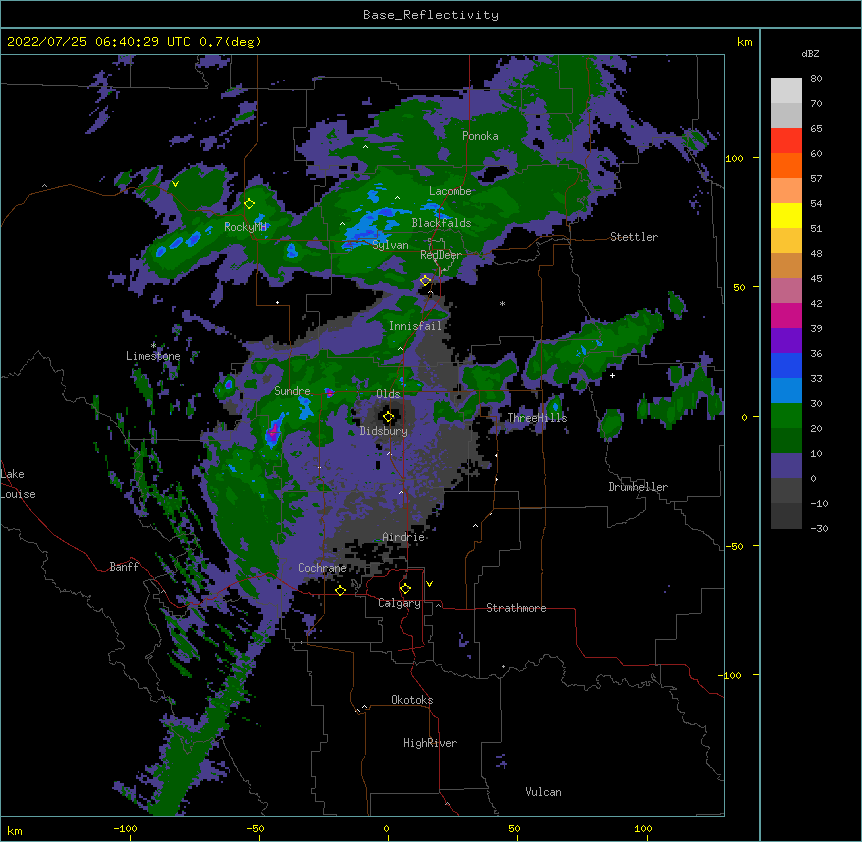The width and height of the screenshot is (862, 842).
Task: Click the yellow diamond marker below Cochrane
Action: pos(340,590)
